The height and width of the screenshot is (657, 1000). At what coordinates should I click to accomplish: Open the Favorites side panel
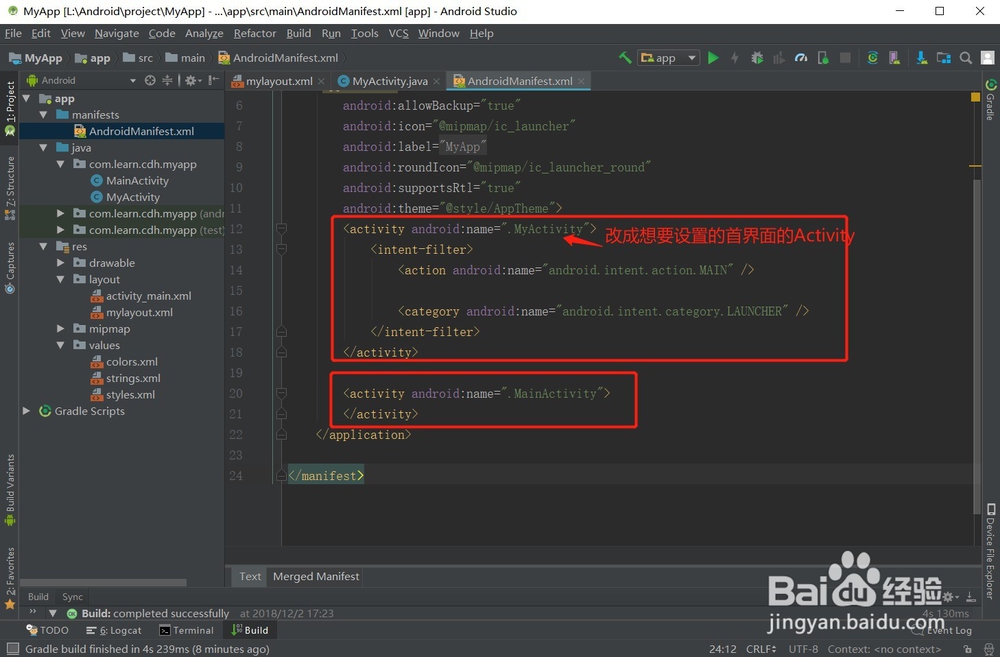(10, 577)
